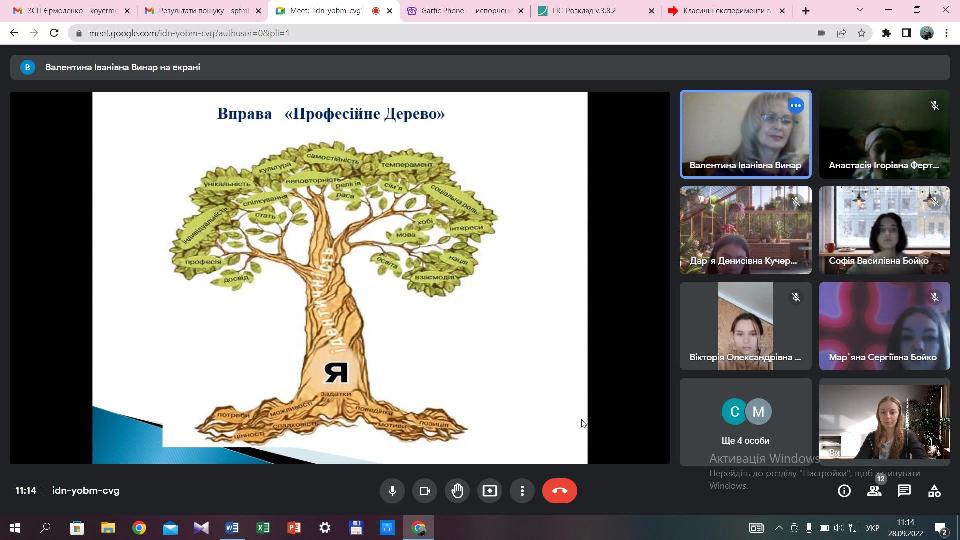The width and height of the screenshot is (960, 540).
Task: Click the meeting code idn-yobm-cvg
Action: tap(86, 490)
